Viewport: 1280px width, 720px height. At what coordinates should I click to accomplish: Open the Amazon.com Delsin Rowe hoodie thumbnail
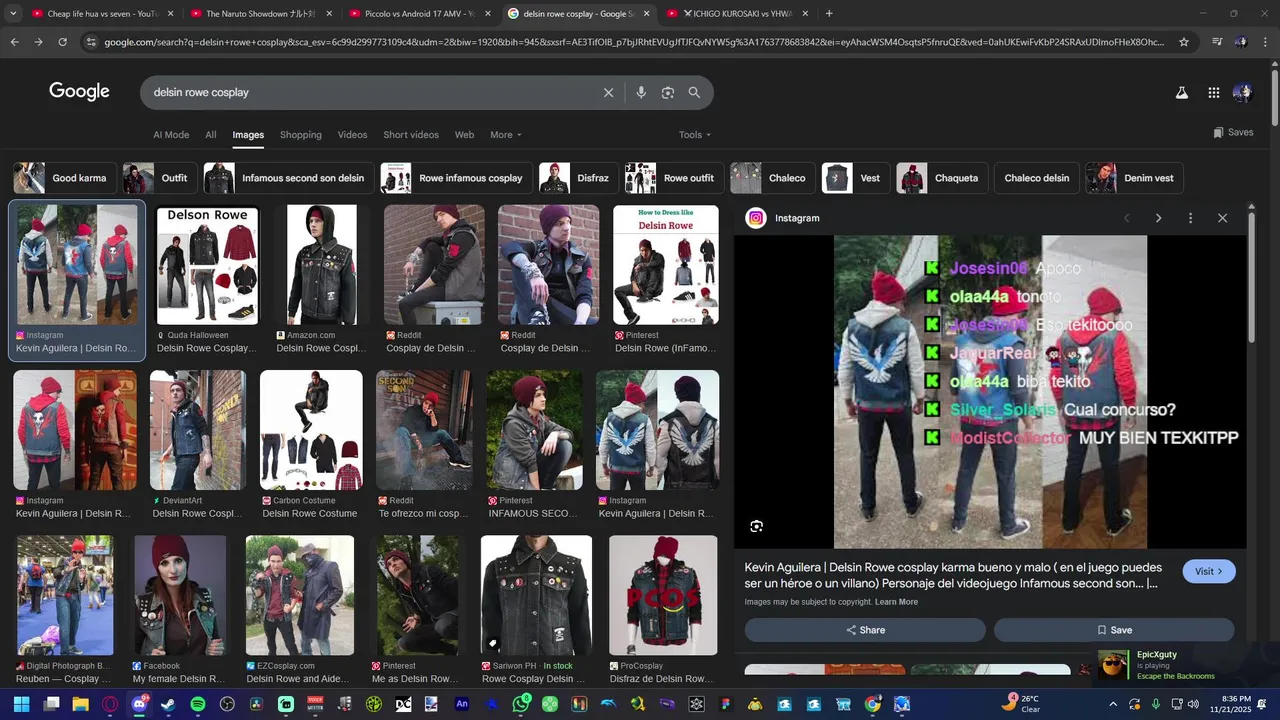pos(322,265)
